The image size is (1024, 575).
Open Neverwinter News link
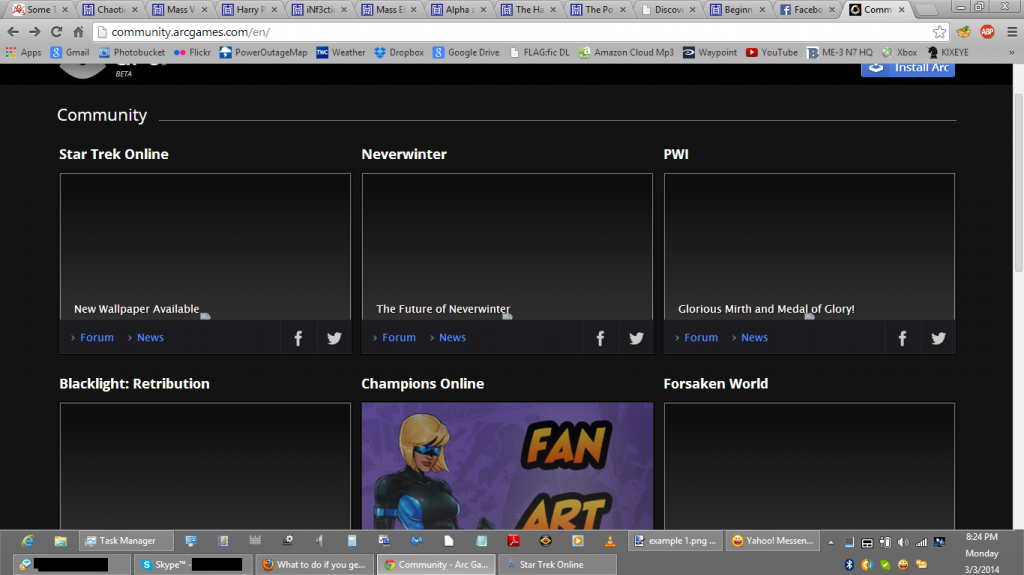pyautogui.click(x=453, y=337)
